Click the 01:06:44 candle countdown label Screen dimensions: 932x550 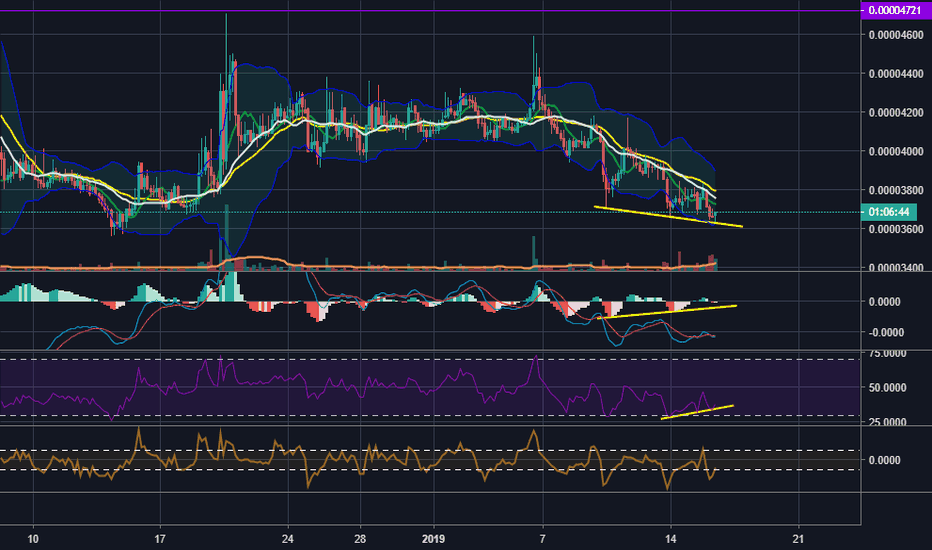[889, 212]
